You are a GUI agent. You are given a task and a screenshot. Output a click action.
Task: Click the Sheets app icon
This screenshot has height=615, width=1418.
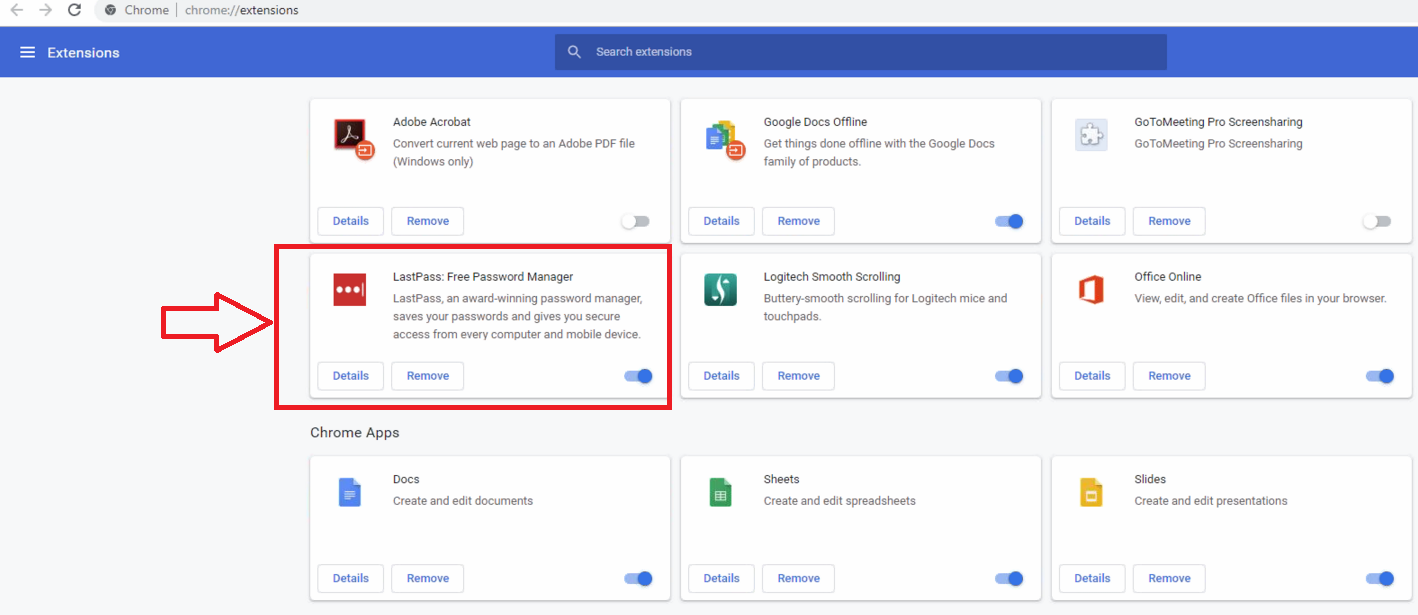[x=720, y=492]
